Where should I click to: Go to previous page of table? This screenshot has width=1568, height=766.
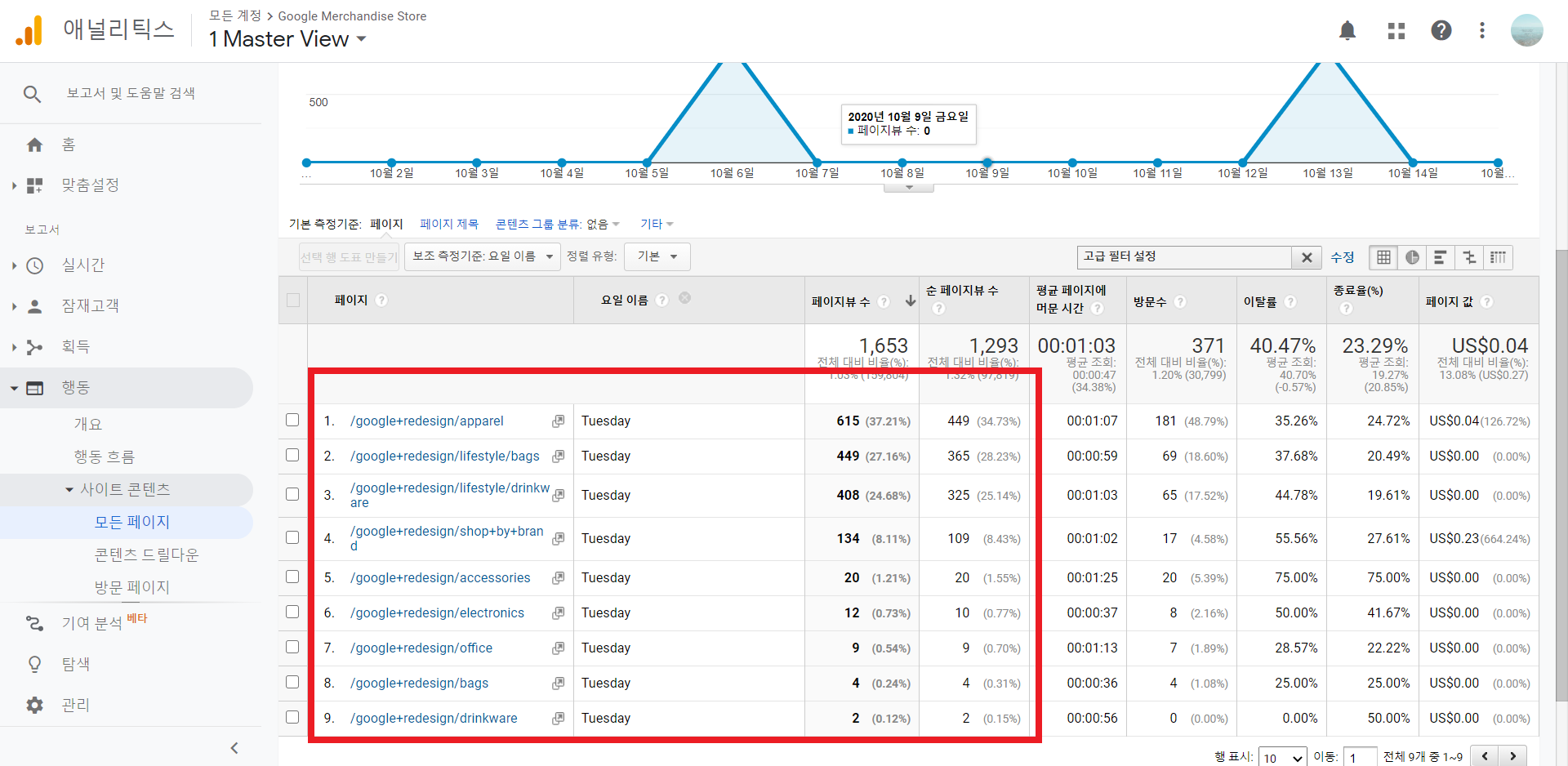click(x=1485, y=756)
